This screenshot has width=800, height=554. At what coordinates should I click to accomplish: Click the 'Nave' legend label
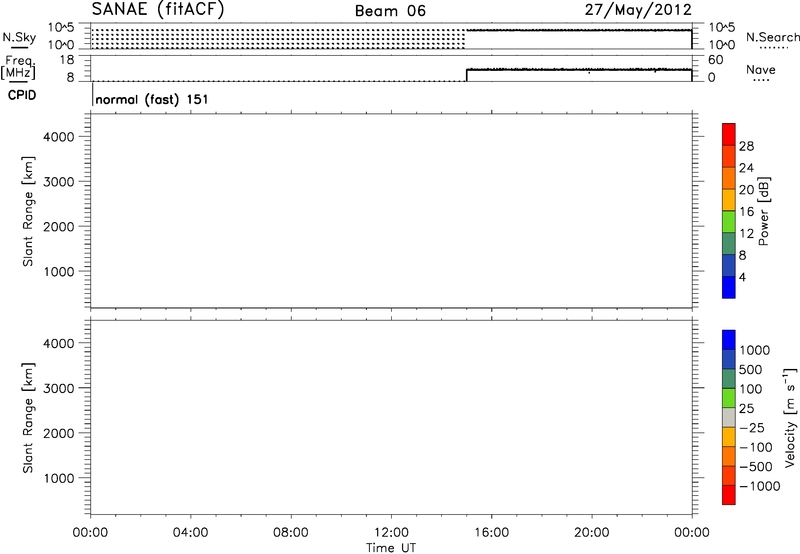(761, 69)
